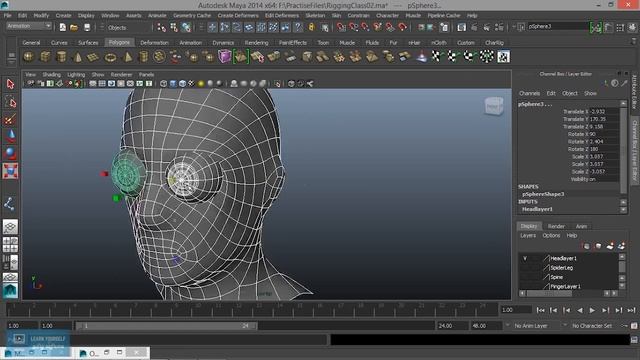Click the purple cube shelf icon
Viewport: 640px width, 360px height.
224,57
